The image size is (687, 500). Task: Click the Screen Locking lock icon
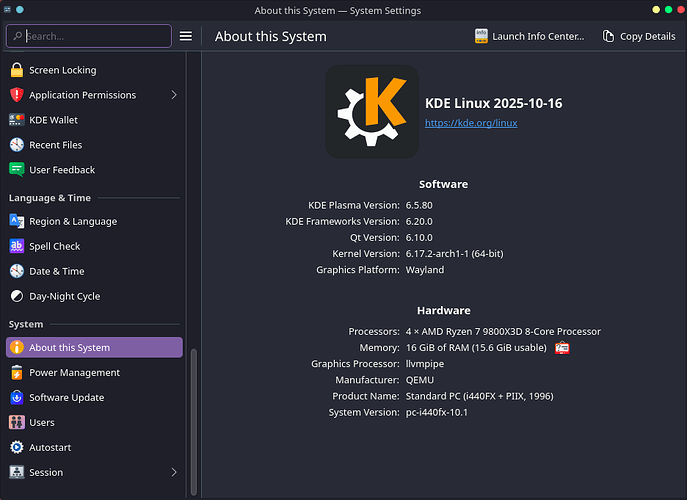[16, 70]
